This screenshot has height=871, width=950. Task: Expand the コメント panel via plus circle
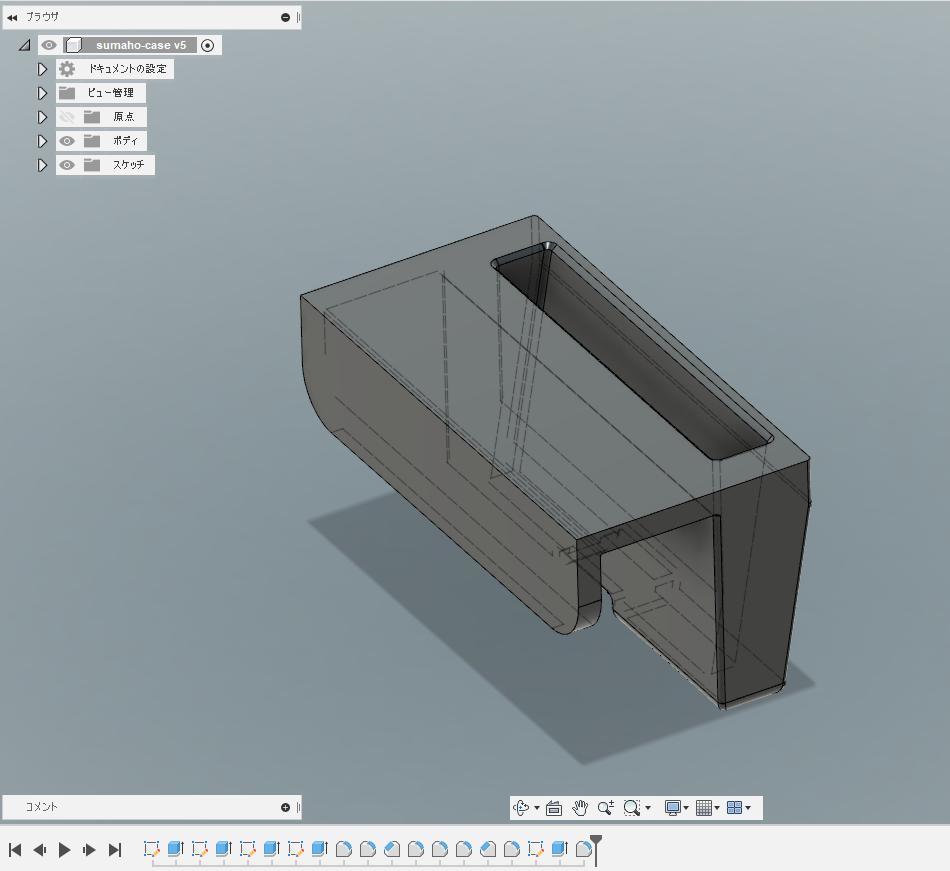[285, 807]
